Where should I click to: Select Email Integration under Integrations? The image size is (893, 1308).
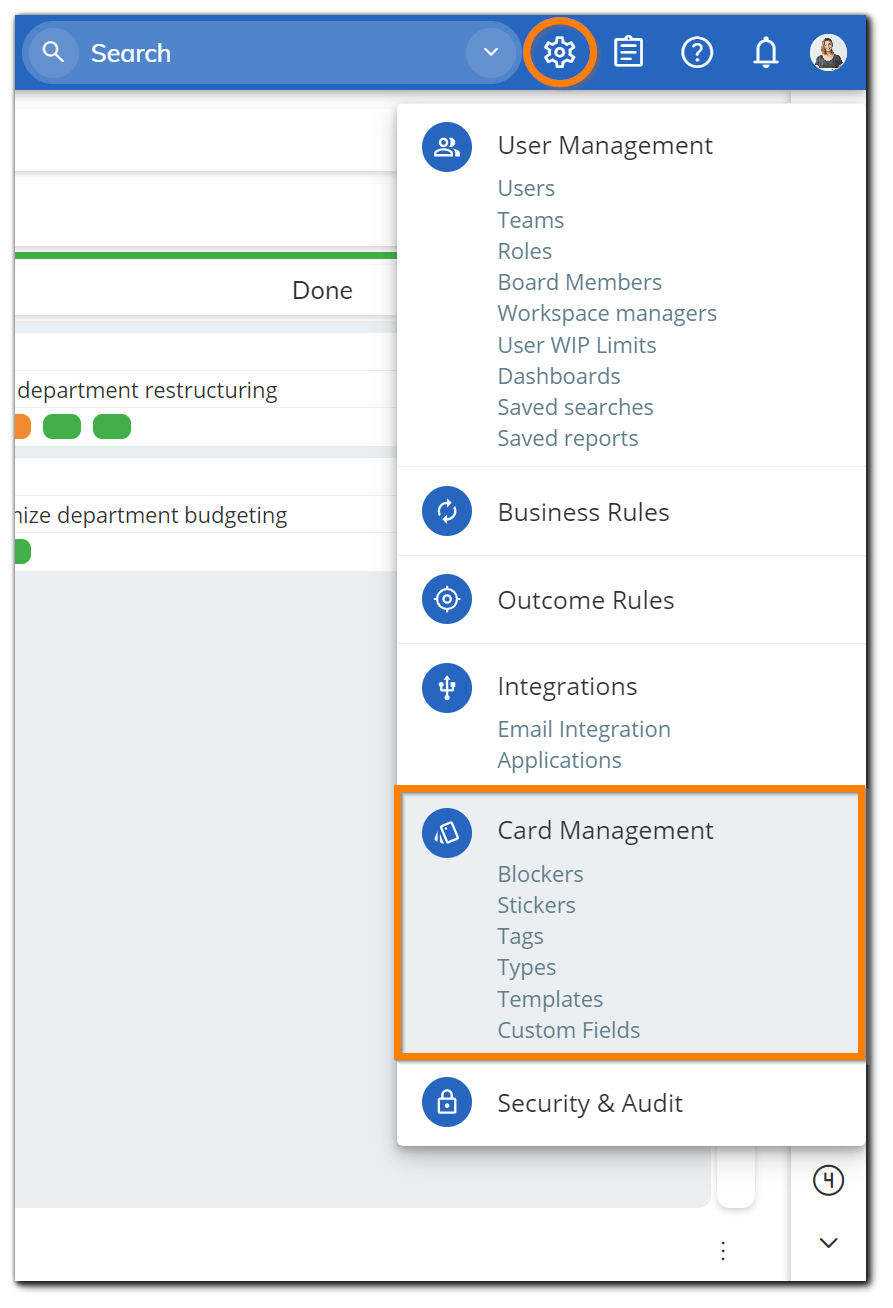click(x=584, y=729)
